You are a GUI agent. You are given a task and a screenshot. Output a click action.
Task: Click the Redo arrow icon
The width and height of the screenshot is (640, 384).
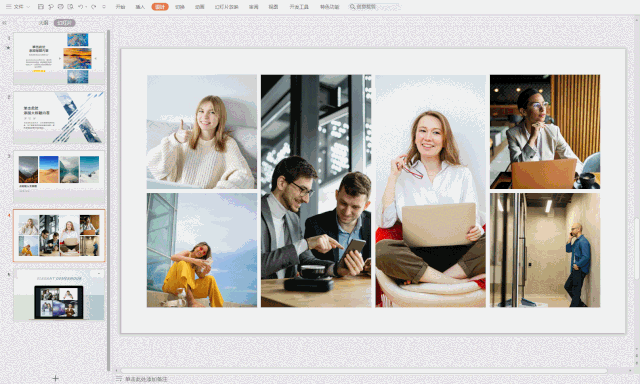tap(93, 7)
